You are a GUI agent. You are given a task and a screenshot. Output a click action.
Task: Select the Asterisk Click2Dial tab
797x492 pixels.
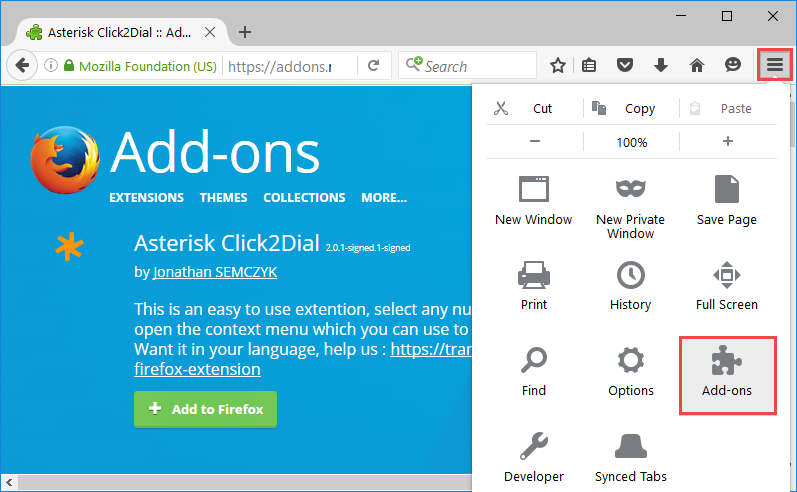[x=119, y=33]
